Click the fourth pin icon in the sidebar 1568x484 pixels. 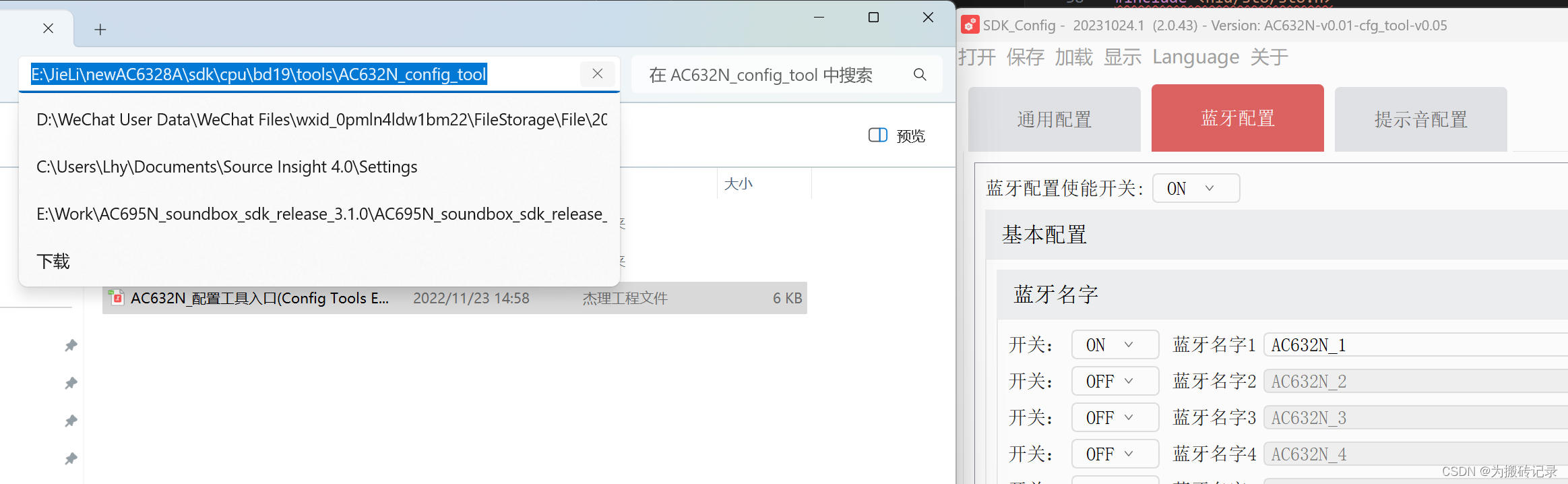[71, 458]
